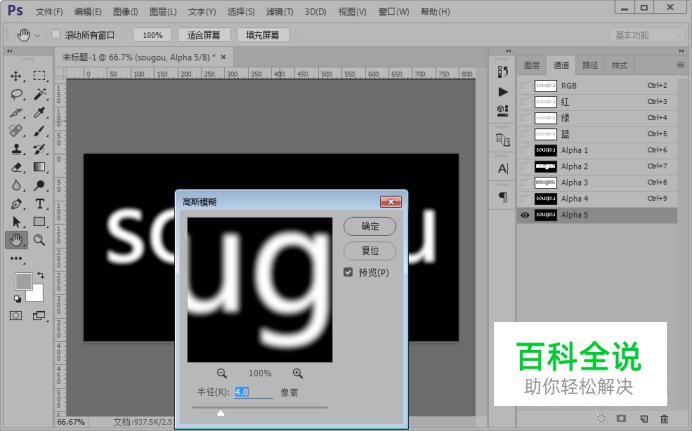Zoom in the Gaussian Blur preview
The image size is (692, 431).
click(298, 373)
